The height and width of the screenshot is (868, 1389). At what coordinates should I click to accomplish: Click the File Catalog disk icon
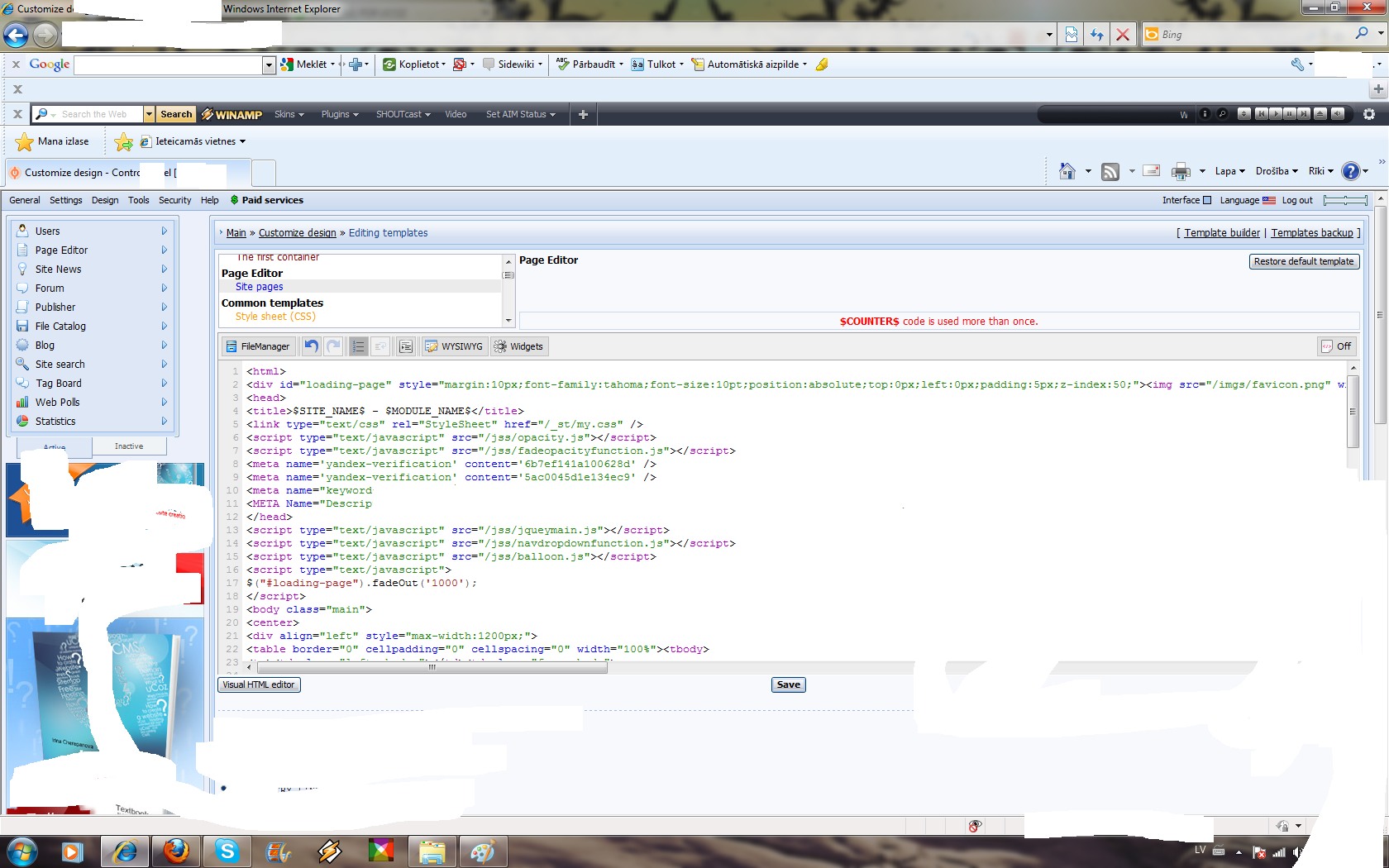(22, 326)
